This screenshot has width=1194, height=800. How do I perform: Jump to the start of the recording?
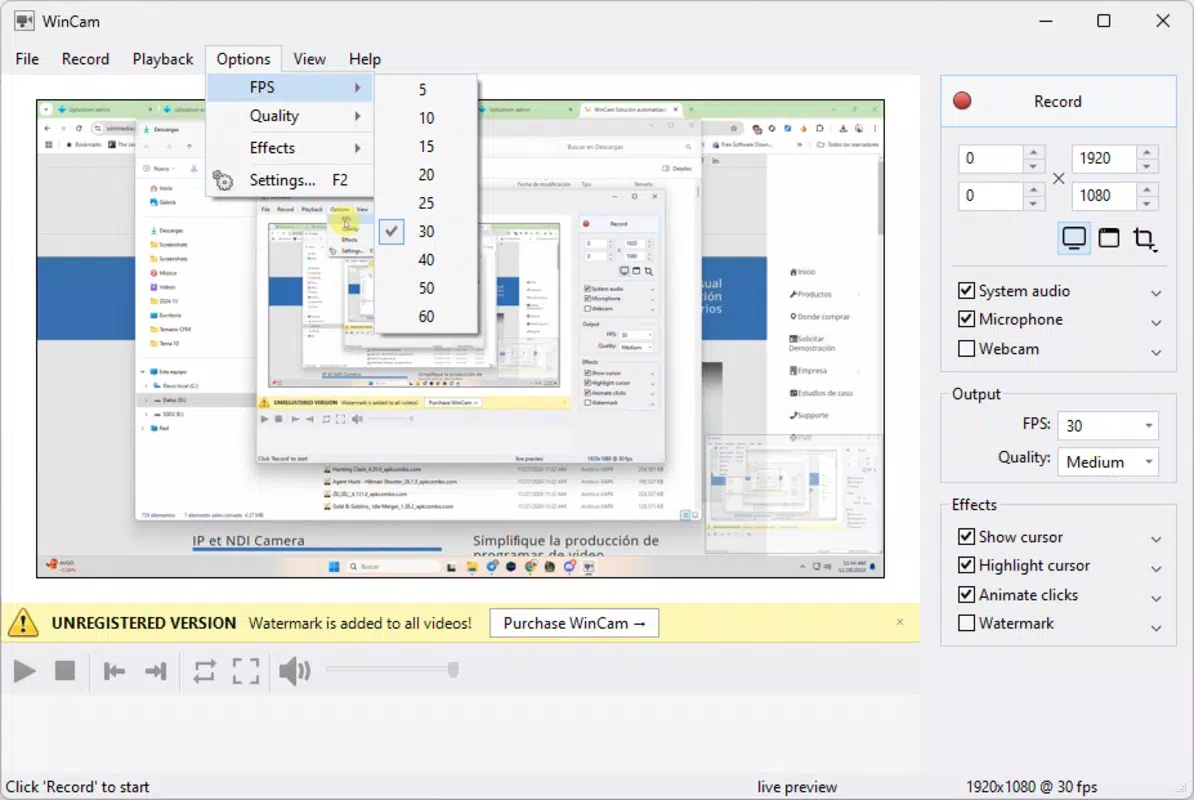click(114, 671)
